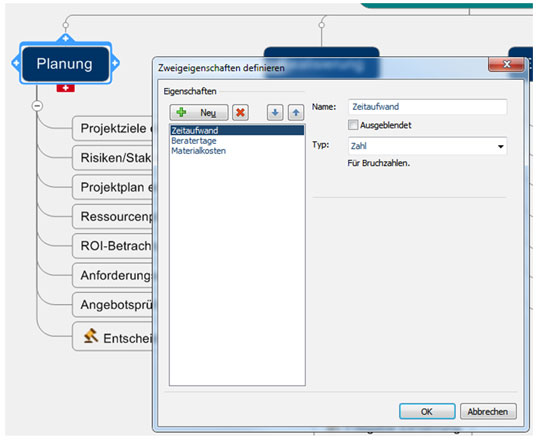Click the plus handle above Planung topic
This screenshot has width=538, height=440.
[x=66, y=38]
